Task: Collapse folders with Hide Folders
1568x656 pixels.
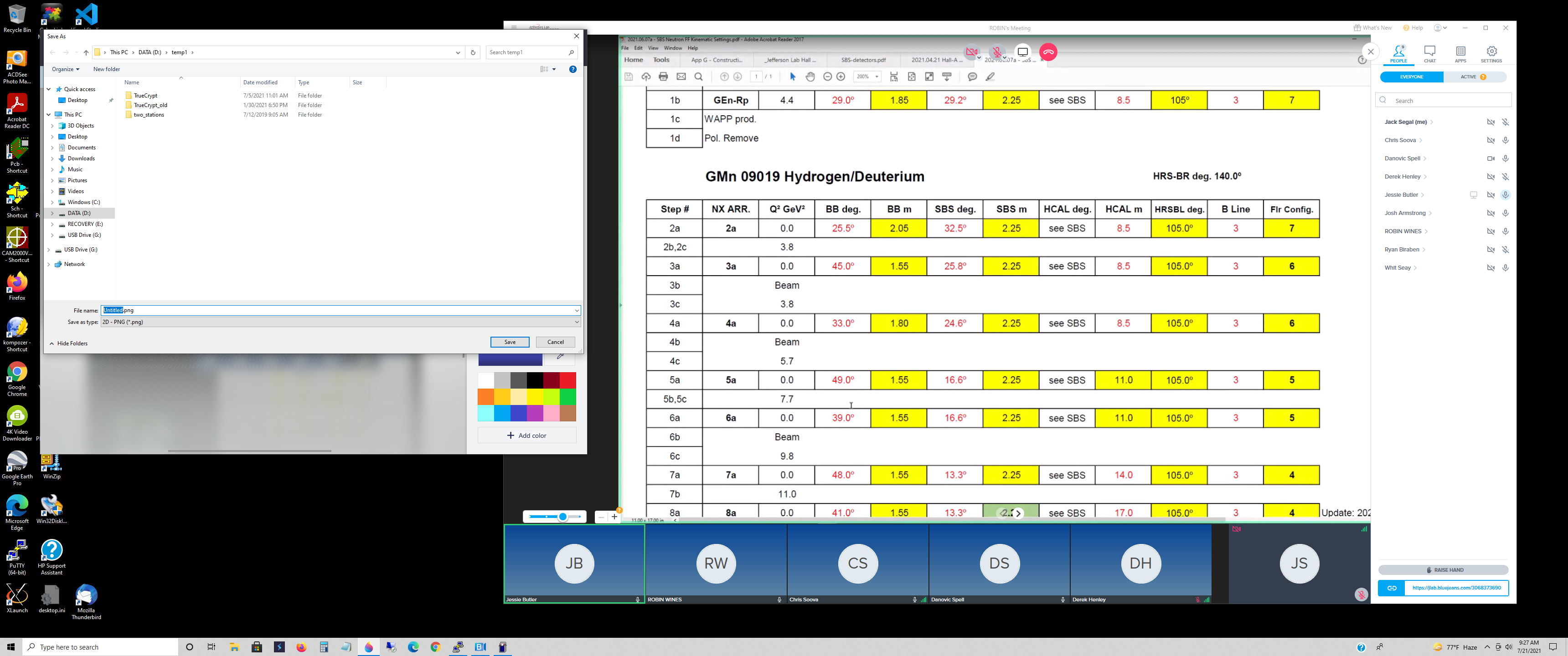Action: pyautogui.click(x=69, y=344)
